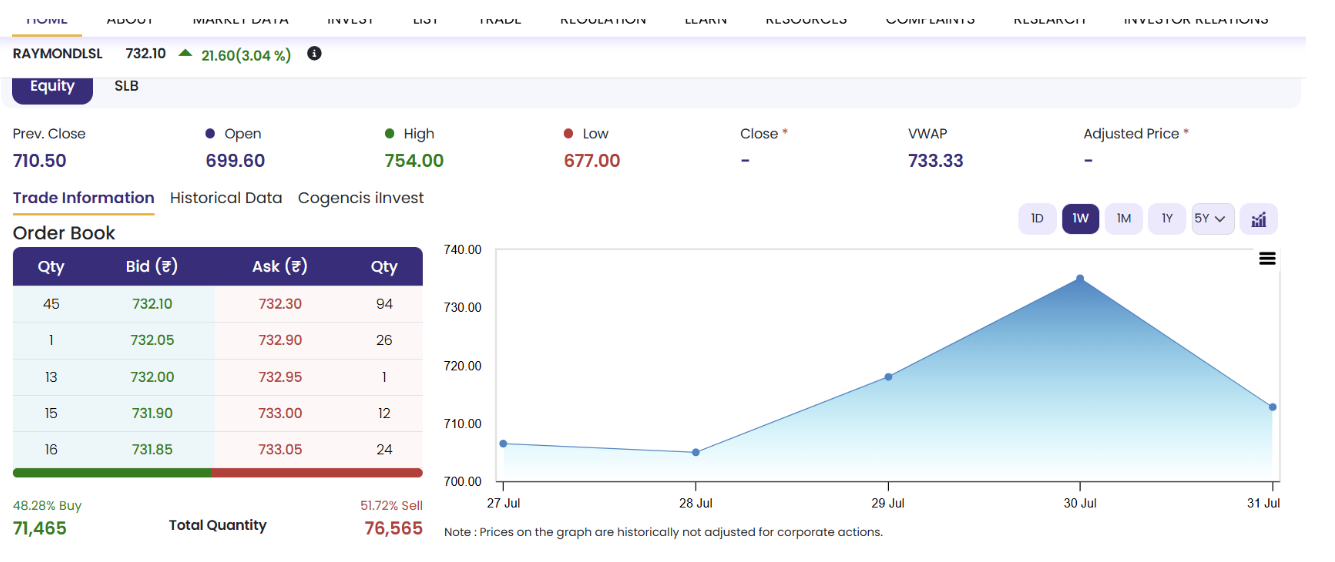Open the Historical Data tab
Viewport: 1335px width, 562px height.
point(226,198)
